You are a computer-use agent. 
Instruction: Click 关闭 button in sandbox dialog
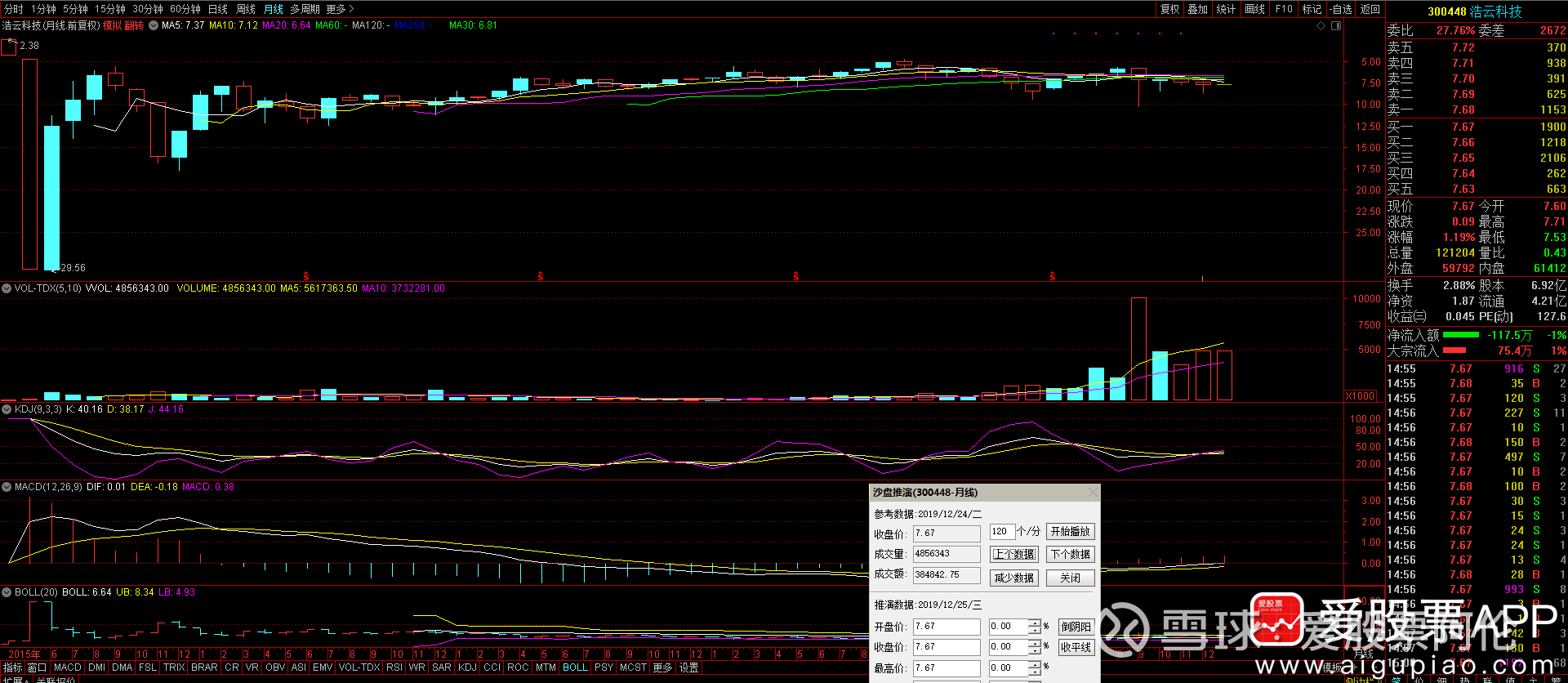click(x=1070, y=578)
